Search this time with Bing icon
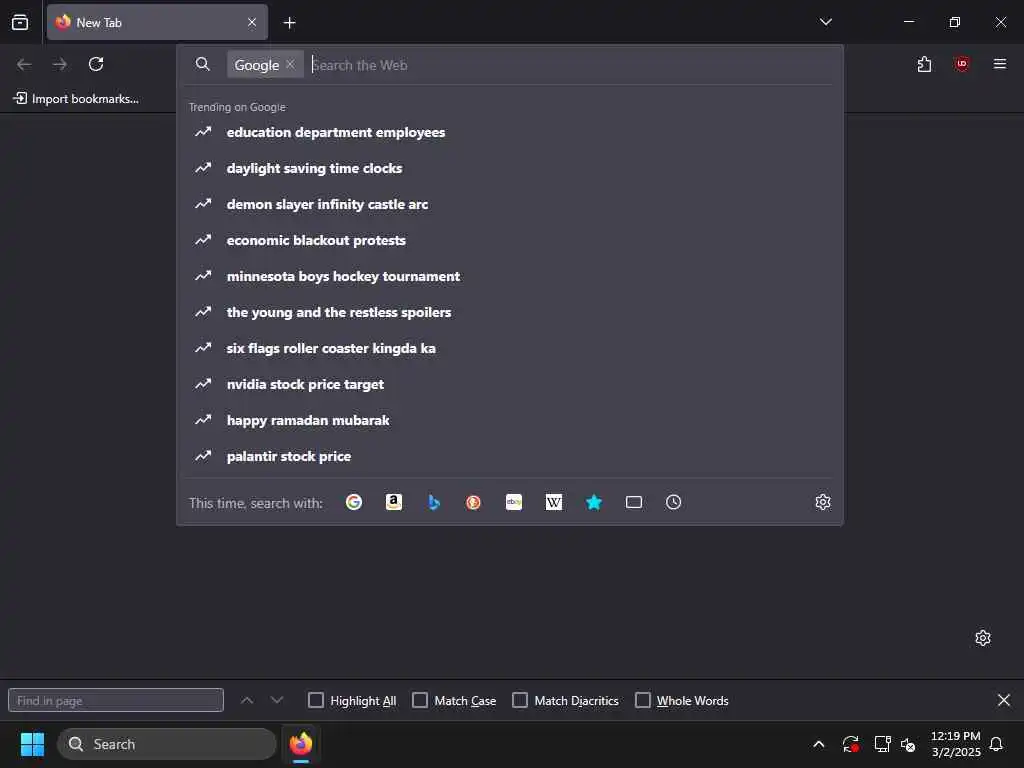 434,502
